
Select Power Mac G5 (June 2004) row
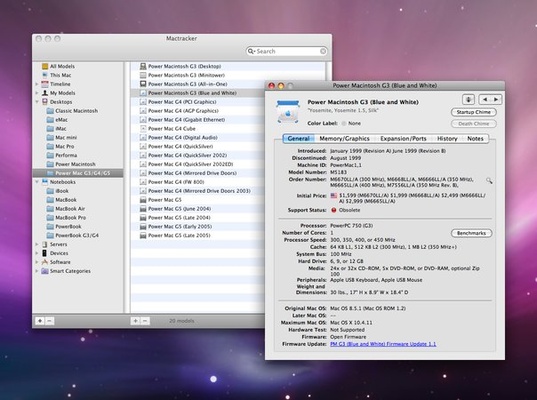(x=197, y=209)
